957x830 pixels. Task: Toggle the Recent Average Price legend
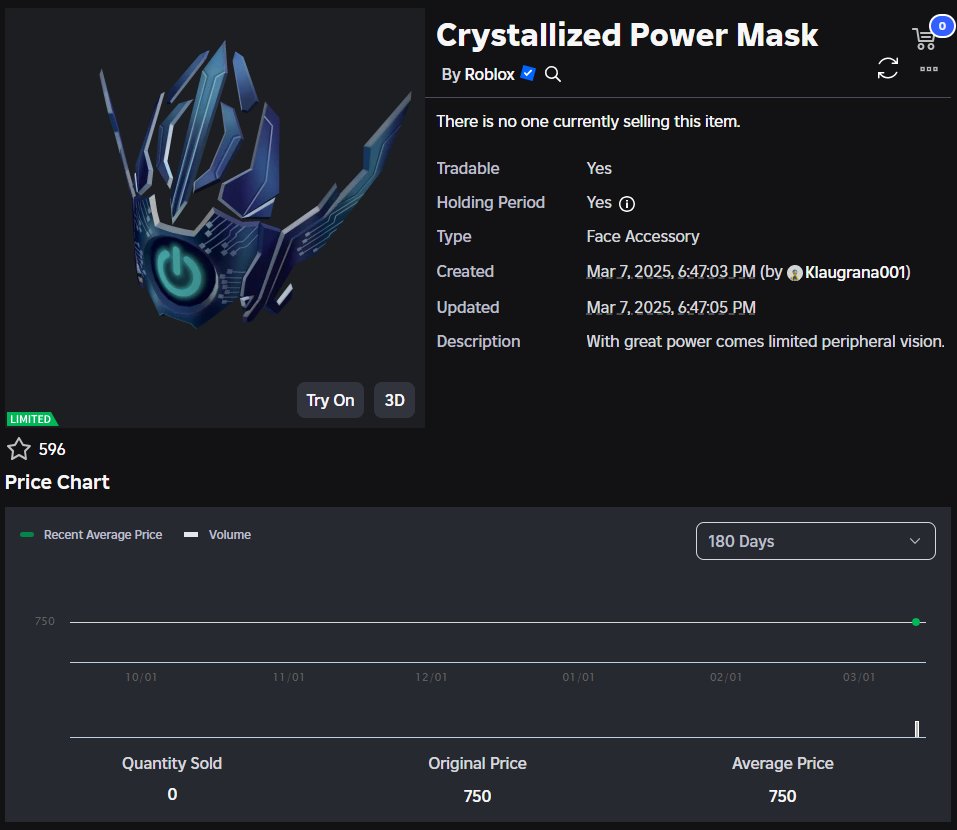point(92,535)
